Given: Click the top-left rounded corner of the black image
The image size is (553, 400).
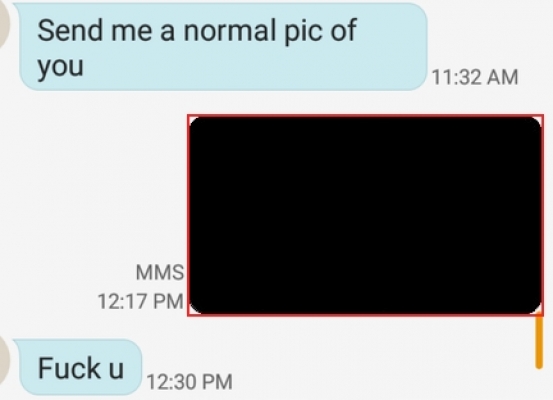Looking at the screenshot, I should [x=198, y=124].
